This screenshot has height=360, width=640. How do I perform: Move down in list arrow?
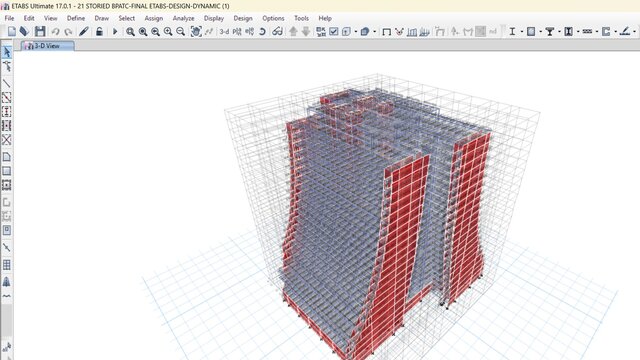pyautogui.click(x=306, y=31)
